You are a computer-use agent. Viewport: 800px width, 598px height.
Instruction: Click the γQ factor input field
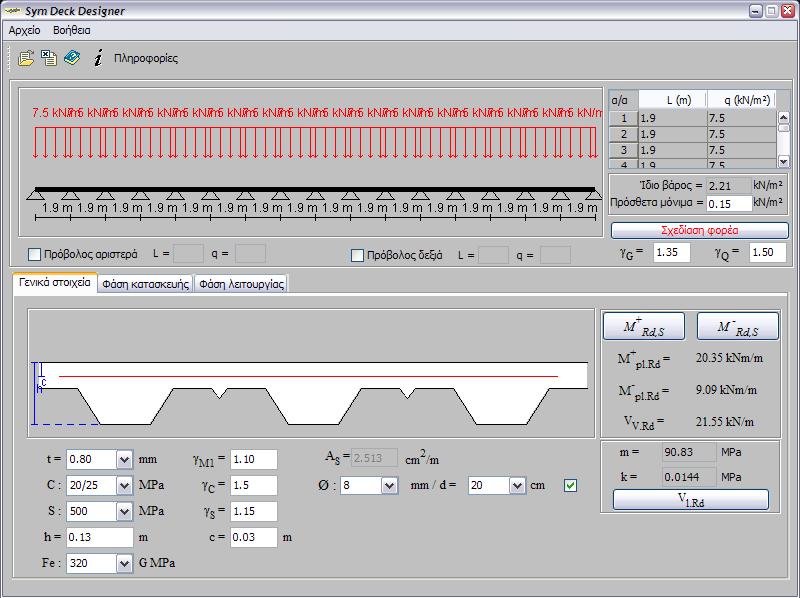point(767,253)
